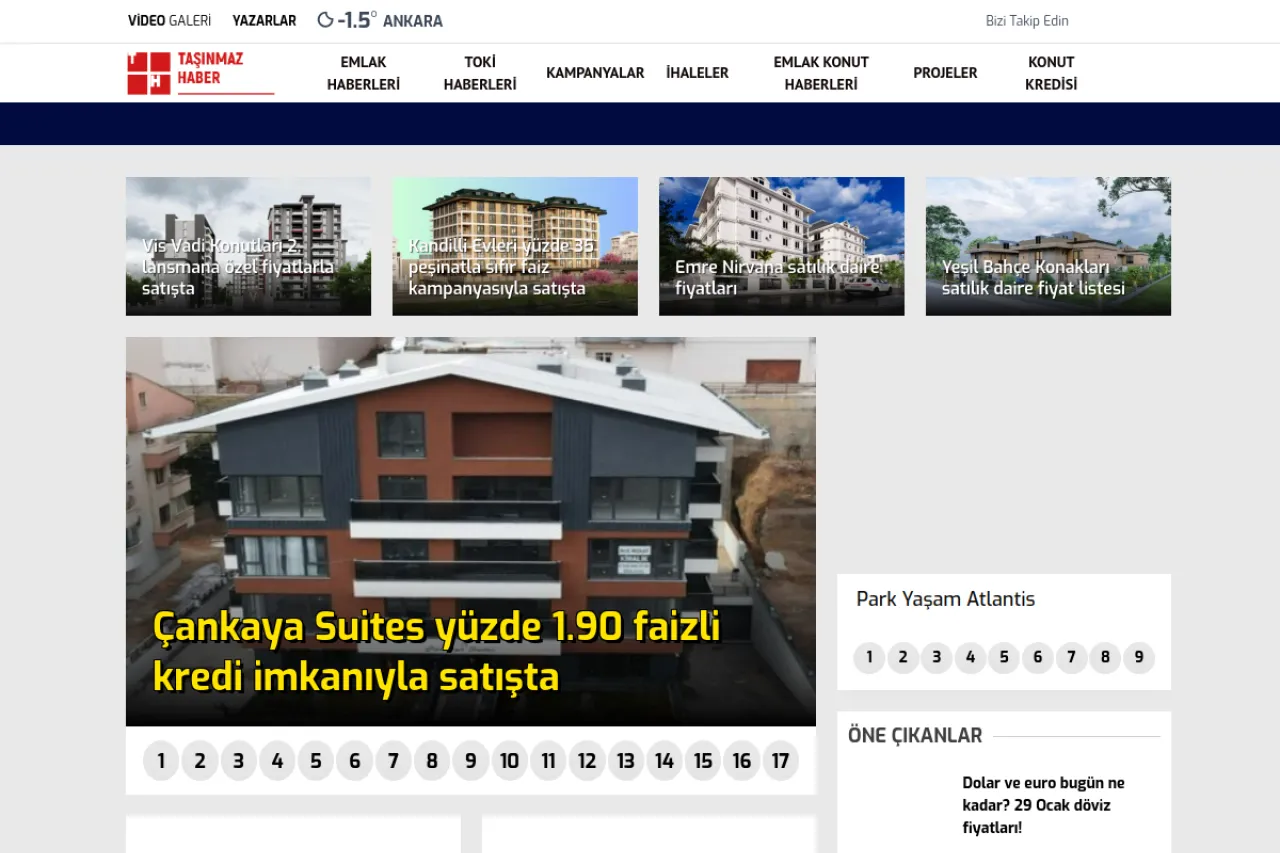Open the EMLAK KONUT HABERLERİ section
Image resolution: width=1280 pixels, height=853 pixels.
(x=821, y=73)
